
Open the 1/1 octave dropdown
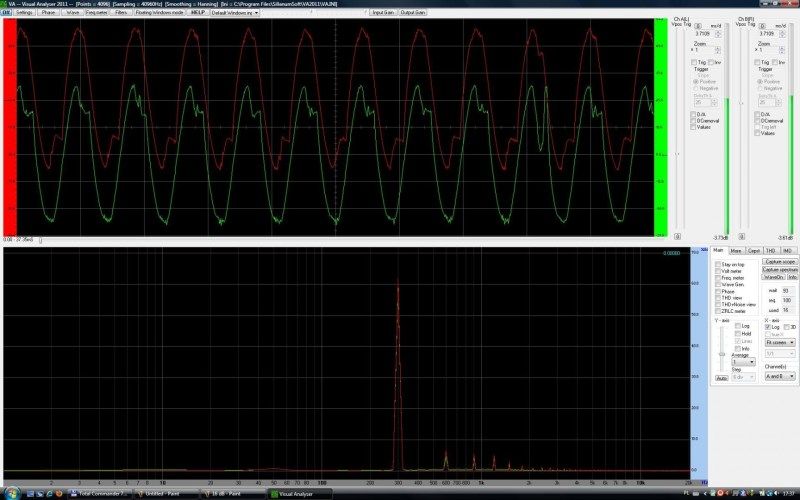[780, 354]
